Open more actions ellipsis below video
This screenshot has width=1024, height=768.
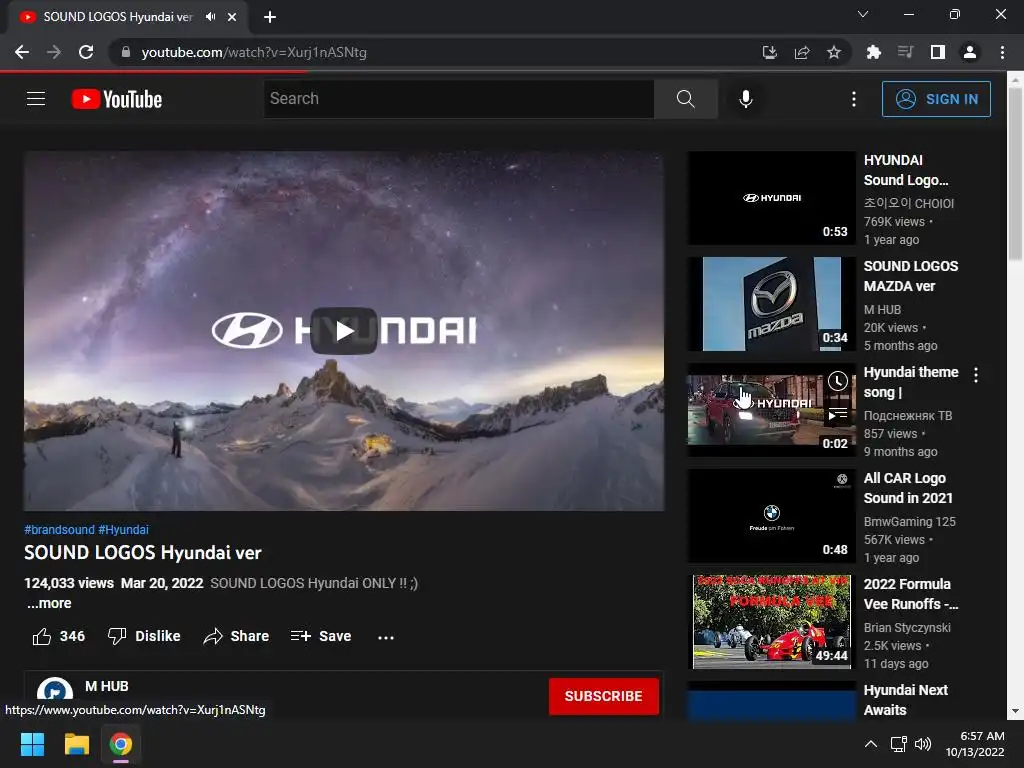click(x=386, y=637)
